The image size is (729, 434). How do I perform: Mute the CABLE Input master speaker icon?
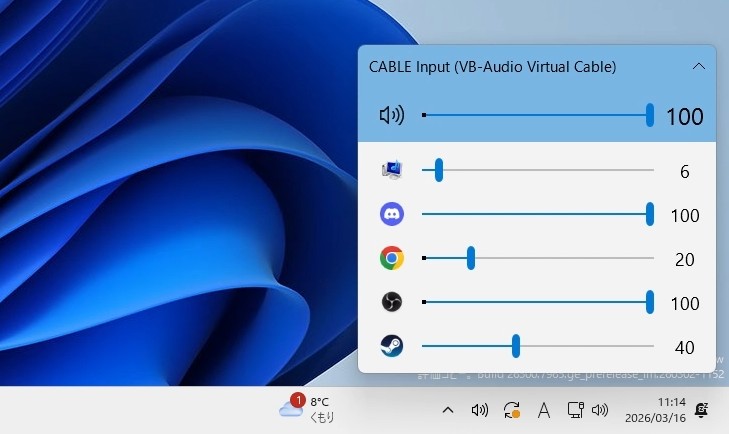point(391,116)
